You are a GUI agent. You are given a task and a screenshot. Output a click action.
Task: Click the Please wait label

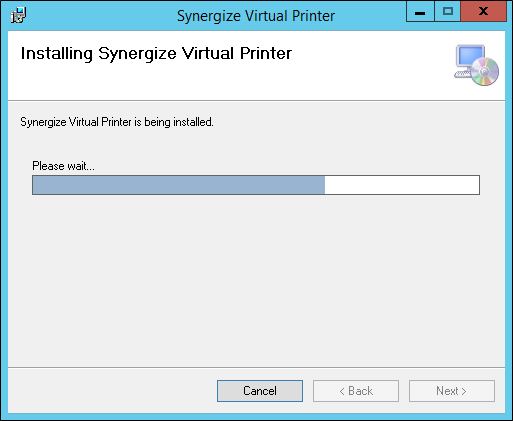(x=63, y=166)
